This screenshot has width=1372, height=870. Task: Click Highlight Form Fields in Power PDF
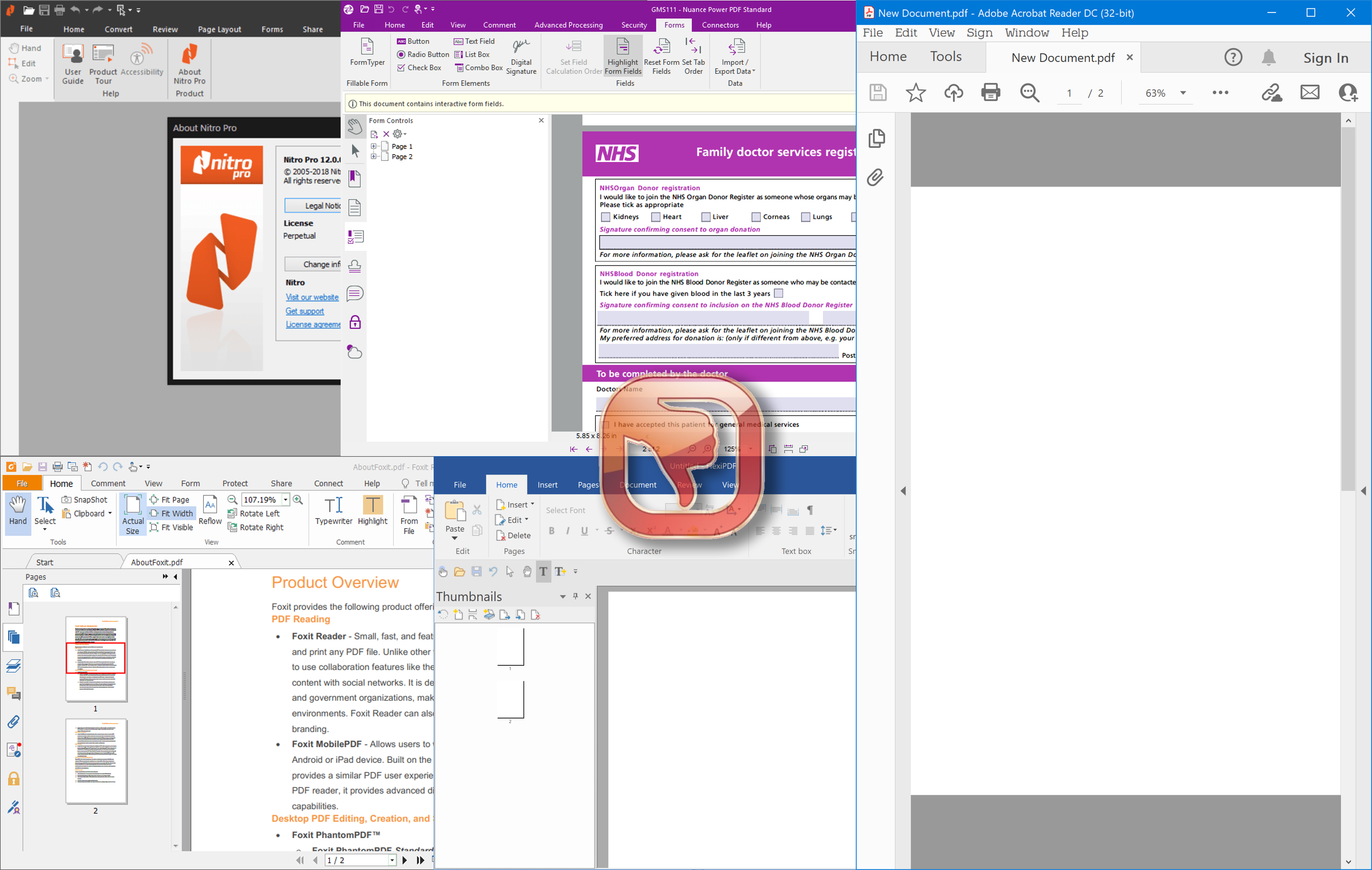622,56
